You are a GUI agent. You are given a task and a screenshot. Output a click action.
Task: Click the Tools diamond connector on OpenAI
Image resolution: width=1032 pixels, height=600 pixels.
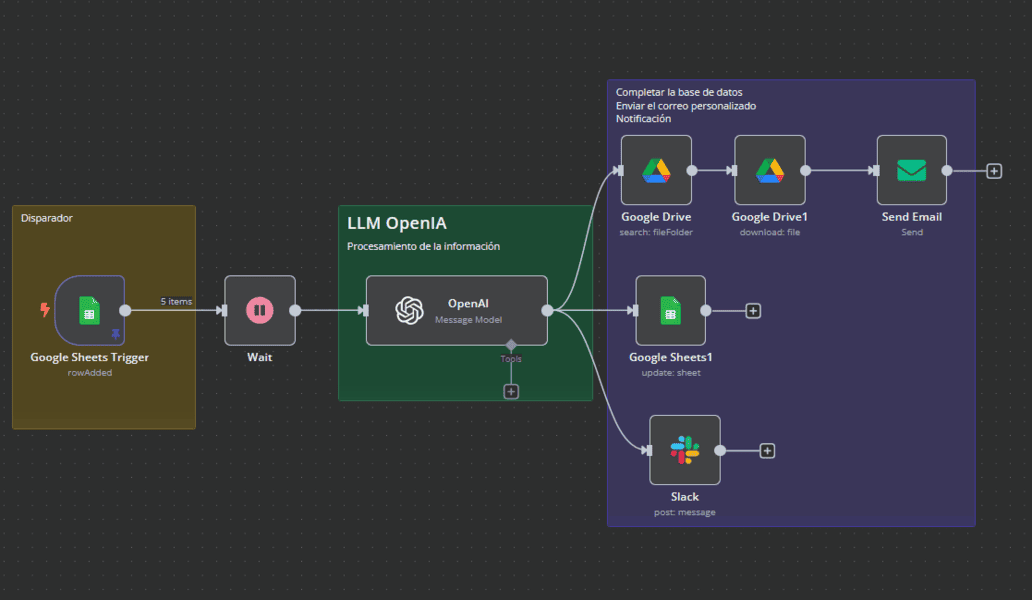click(x=511, y=345)
